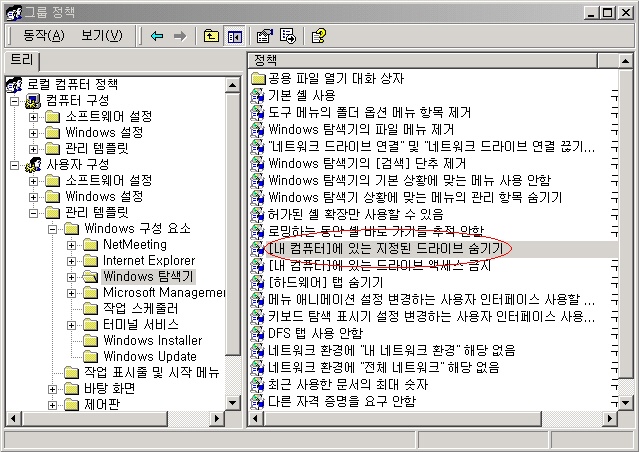The height and width of the screenshot is (452, 639).
Task: Select the circled 지정된 드라이브 숨기기 policy
Action: (x=386, y=247)
